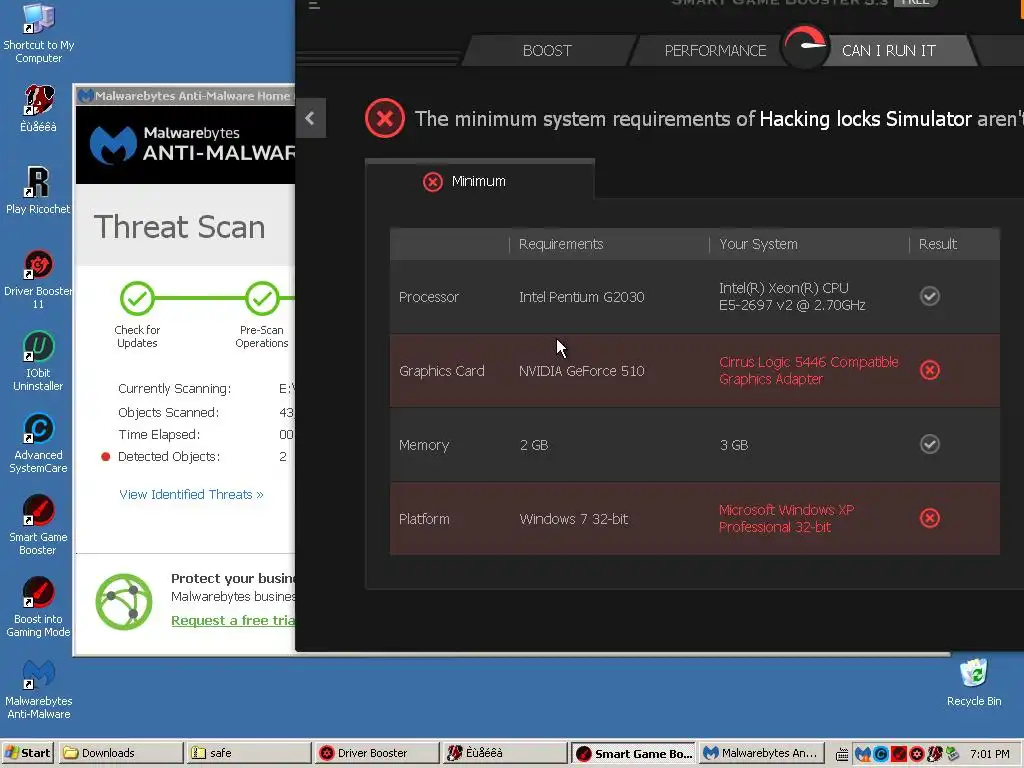Click the Objects Scanned label in Malwarebytes

pyautogui.click(x=168, y=413)
